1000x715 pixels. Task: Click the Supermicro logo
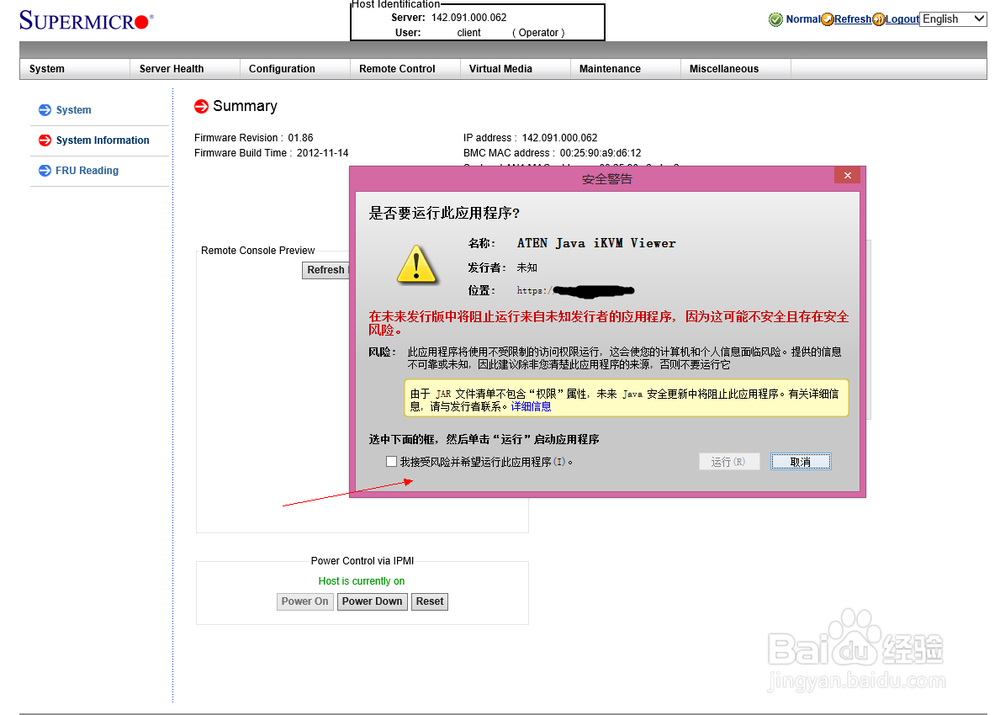pos(85,19)
